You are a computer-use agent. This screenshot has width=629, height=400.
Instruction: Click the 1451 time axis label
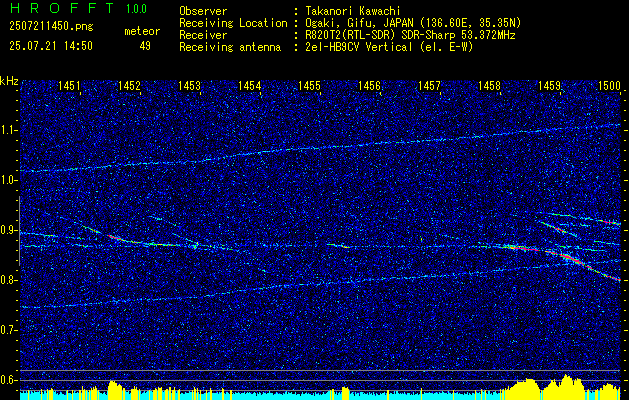coord(69,85)
